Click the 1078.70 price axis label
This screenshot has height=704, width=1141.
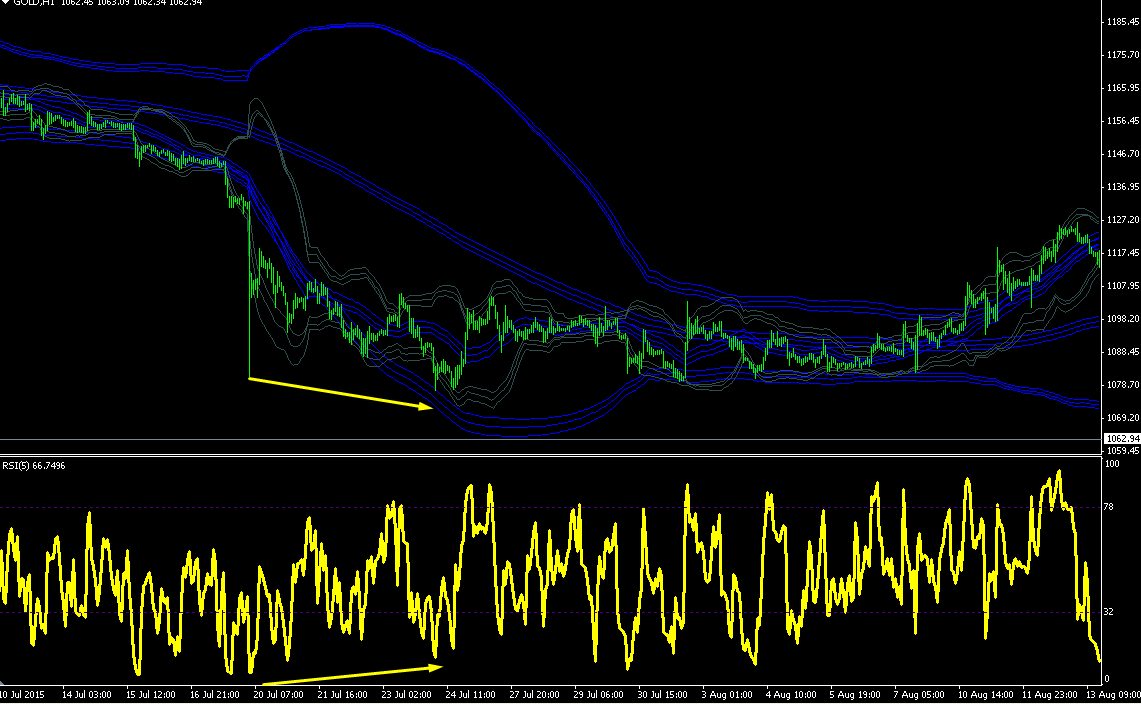(x=1123, y=384)
